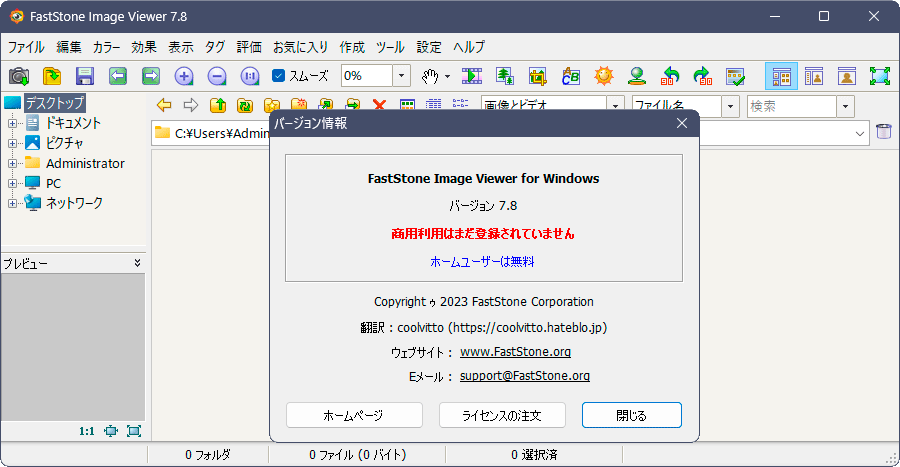900x467 pixels.
Task: Click the Save As floppy disk icon
Action: pos(85,76)
